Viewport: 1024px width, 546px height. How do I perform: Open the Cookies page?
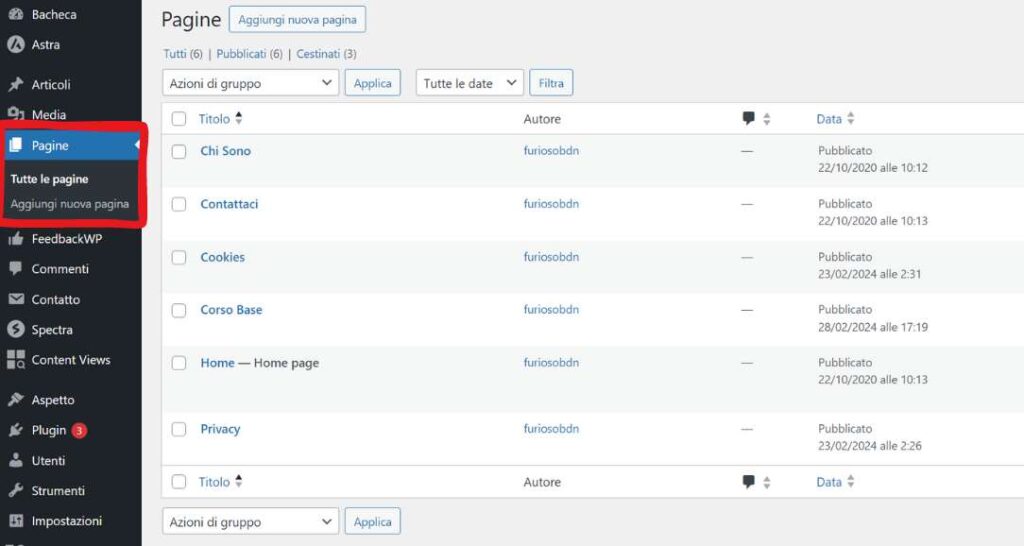(223, 257)
